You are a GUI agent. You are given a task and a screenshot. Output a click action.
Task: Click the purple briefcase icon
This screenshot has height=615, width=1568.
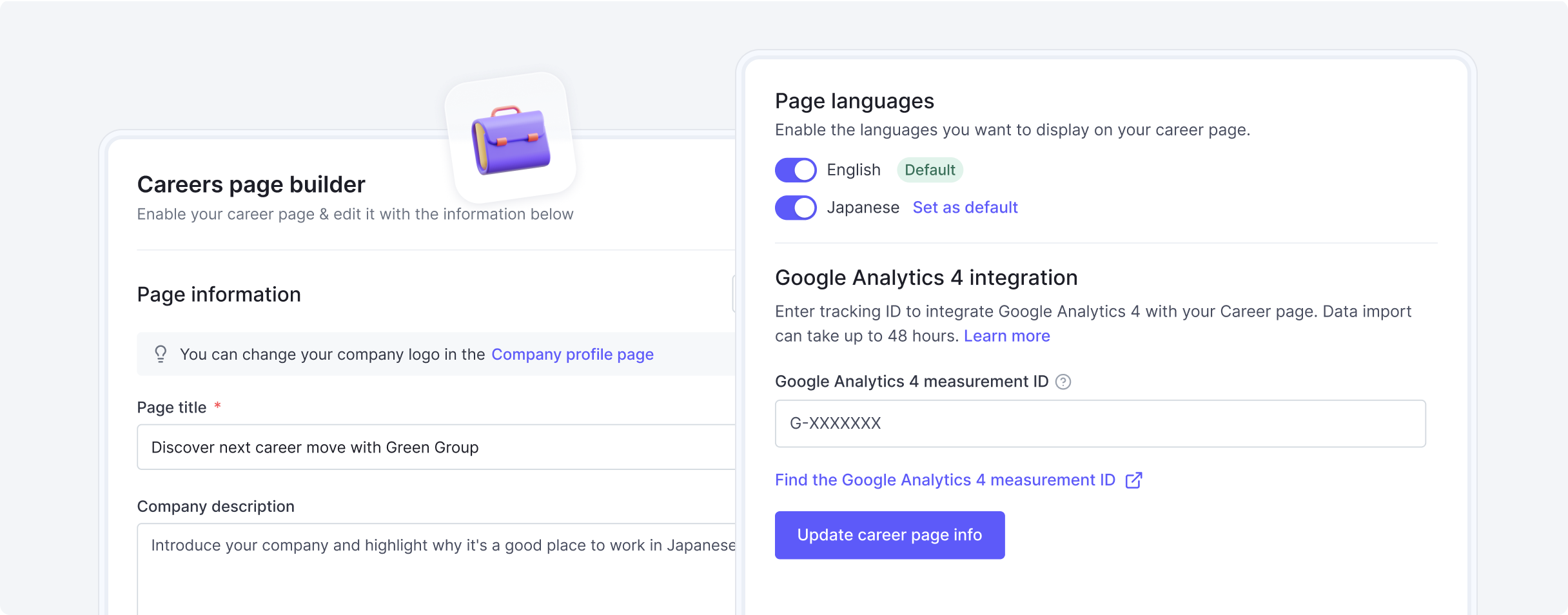pyautogui.click(x=511, y=139)
